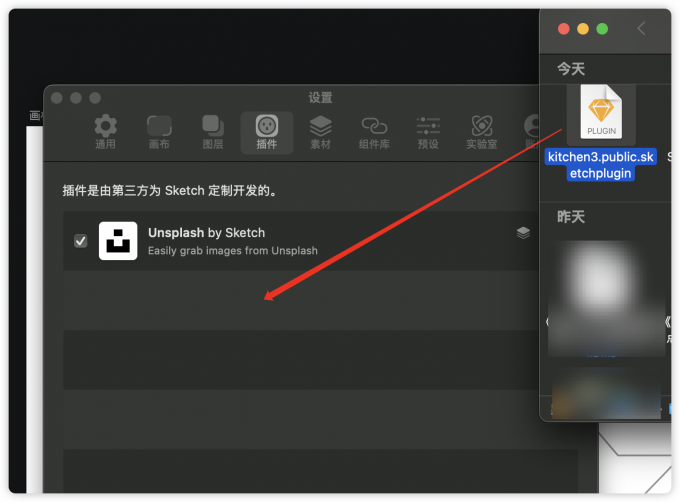Click the kitchen3.public.sketchplugin file name

pos(601,165)
